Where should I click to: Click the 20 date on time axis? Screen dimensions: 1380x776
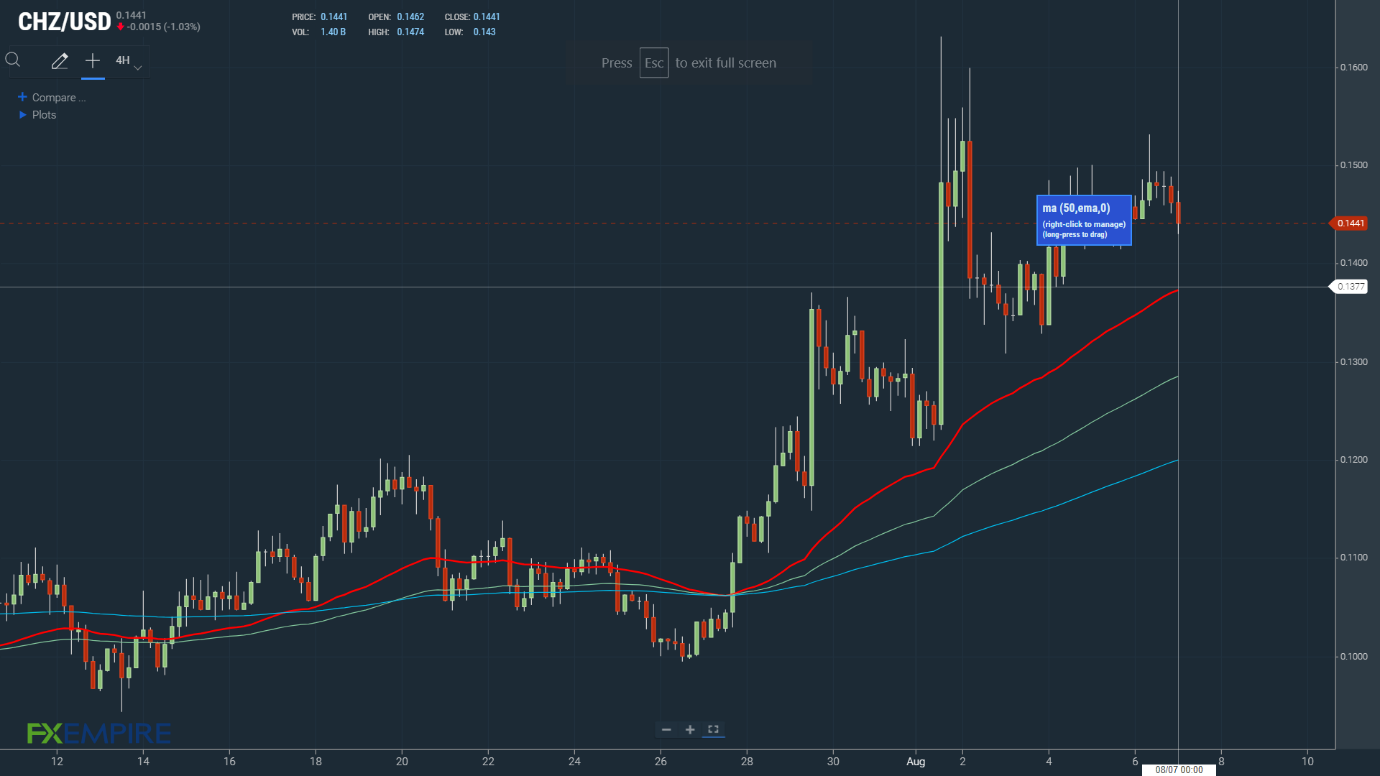(x=402, y=761)
